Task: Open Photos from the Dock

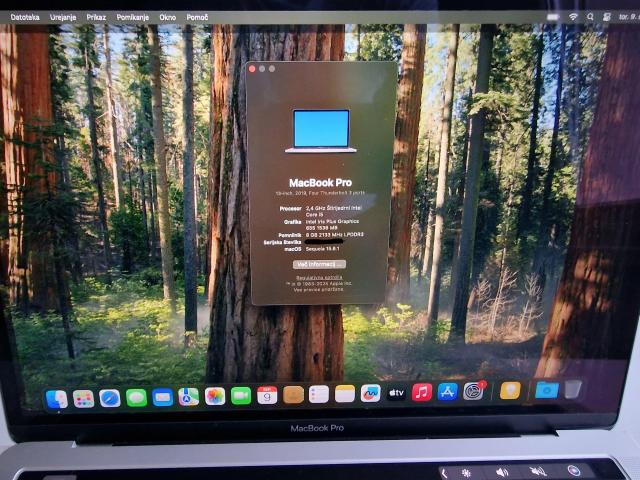Action: 215,396
